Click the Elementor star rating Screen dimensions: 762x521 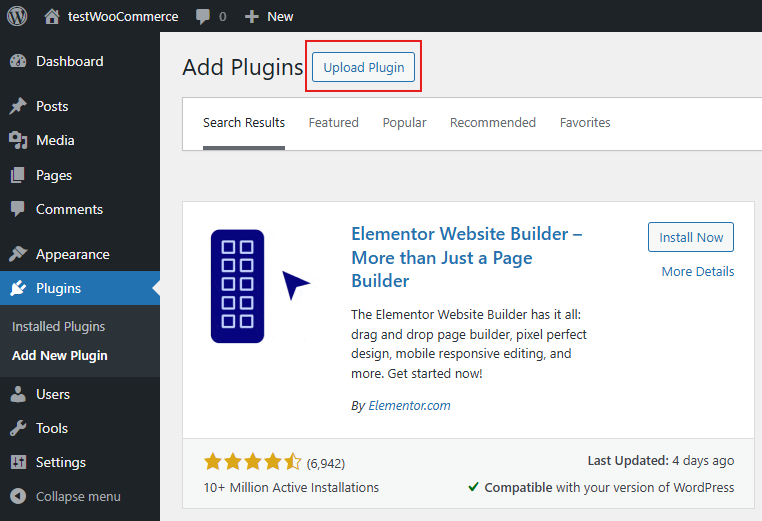(x=253, y=462)
